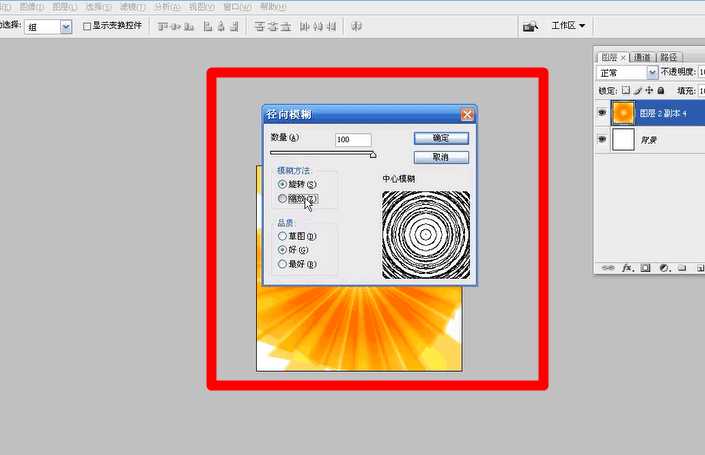The height and width of the screenshot is (455, 705).
Task: Open the 组 auto-select dropdown
Action: [x=66, y=27]
